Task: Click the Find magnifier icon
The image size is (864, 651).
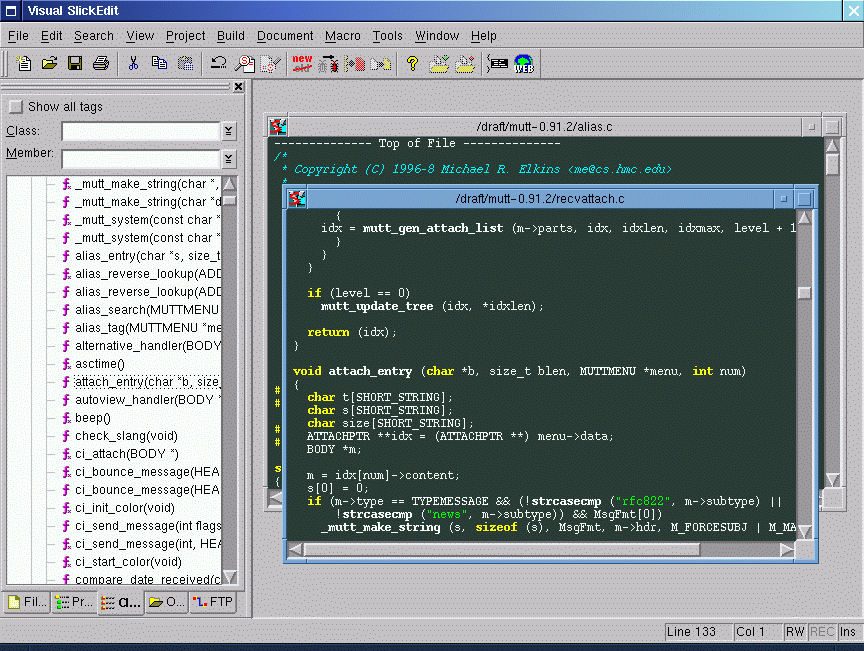Action: 244,64
